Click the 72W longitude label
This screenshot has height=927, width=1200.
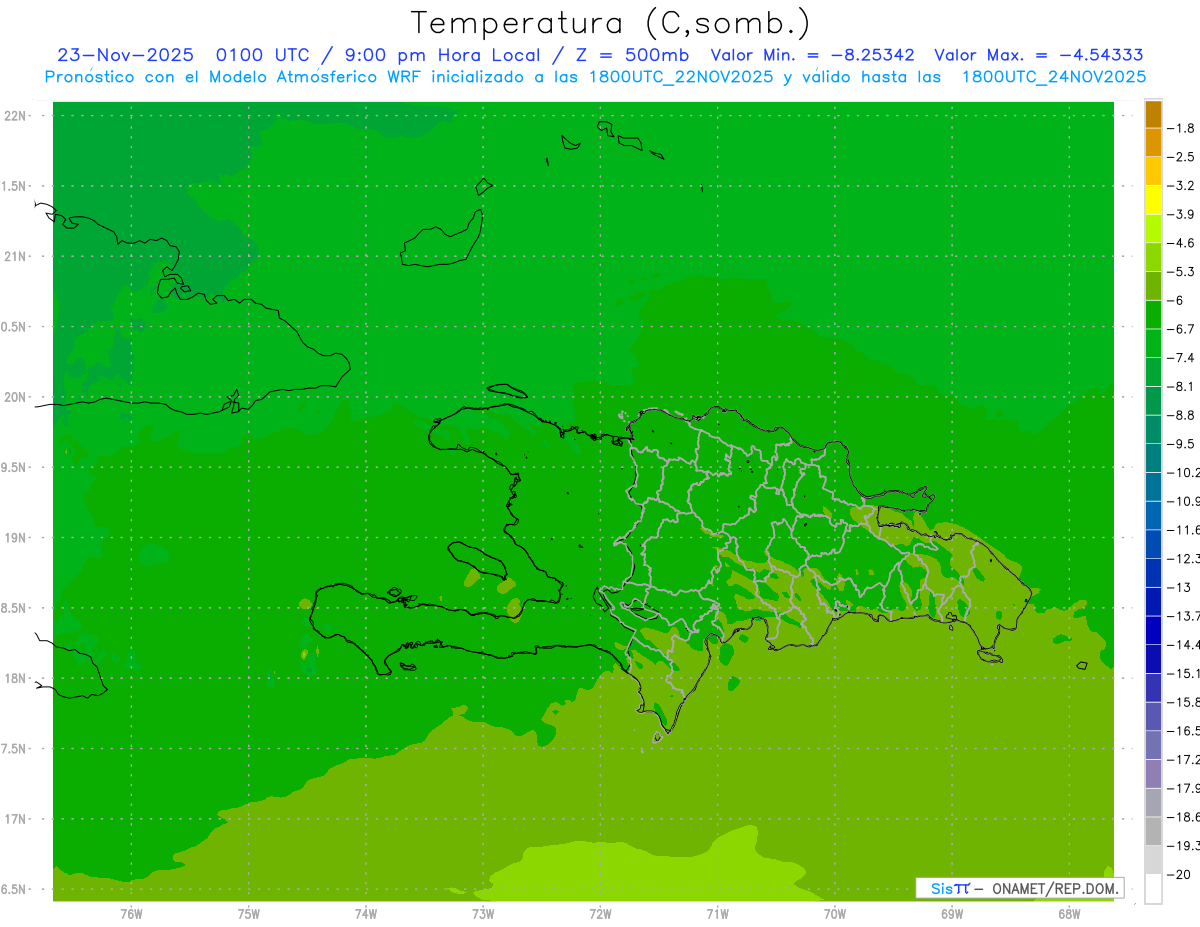(x=601, y=913)
